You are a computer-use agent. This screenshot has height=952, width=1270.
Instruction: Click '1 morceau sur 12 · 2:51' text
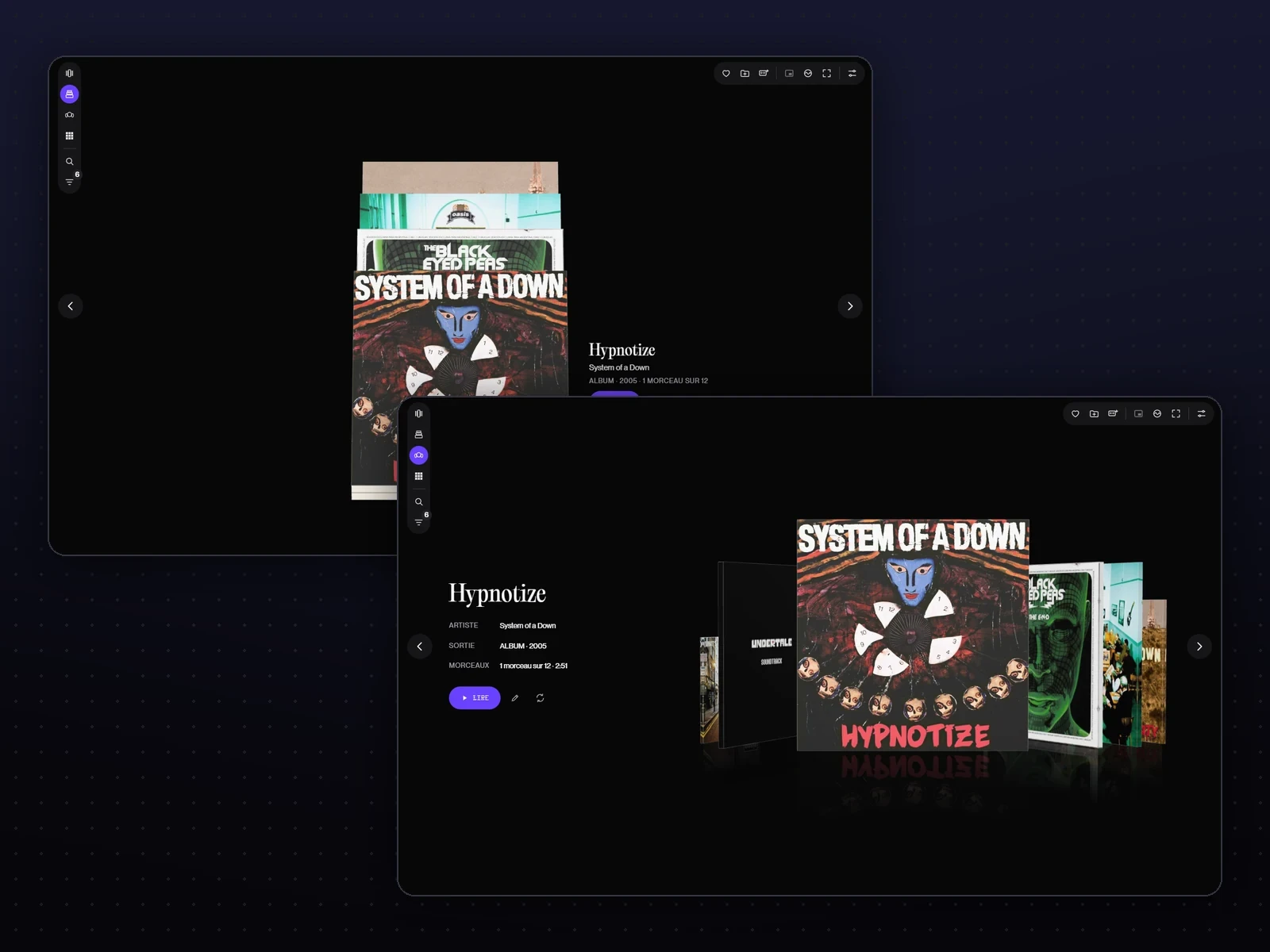tap(533, 666)
